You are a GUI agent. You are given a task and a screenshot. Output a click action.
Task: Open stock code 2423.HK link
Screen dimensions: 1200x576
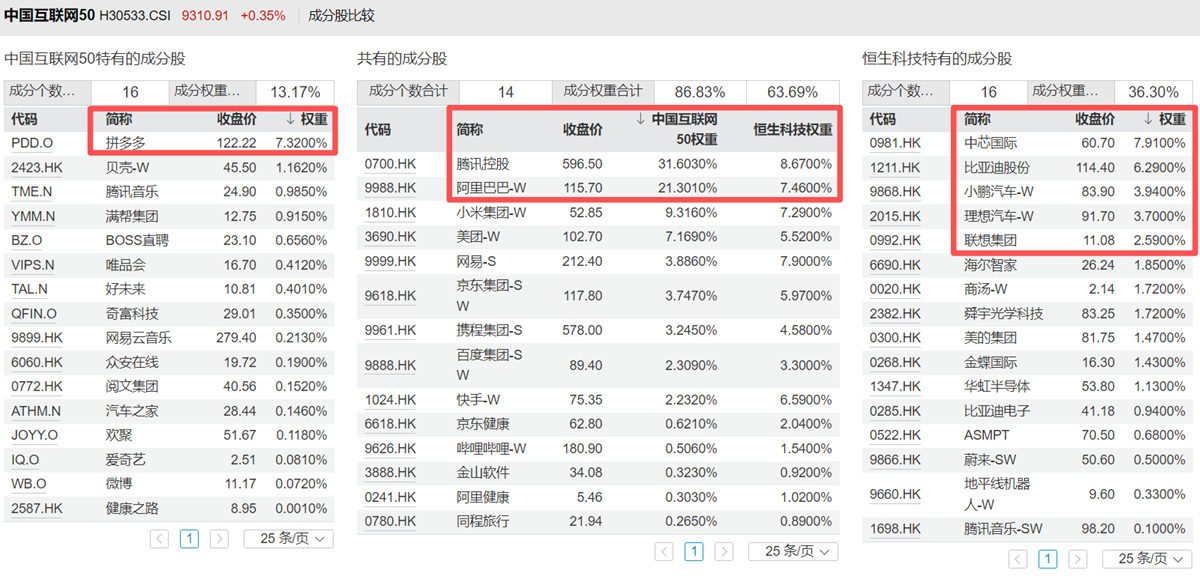pyautogui.click(x=36, y=167)
